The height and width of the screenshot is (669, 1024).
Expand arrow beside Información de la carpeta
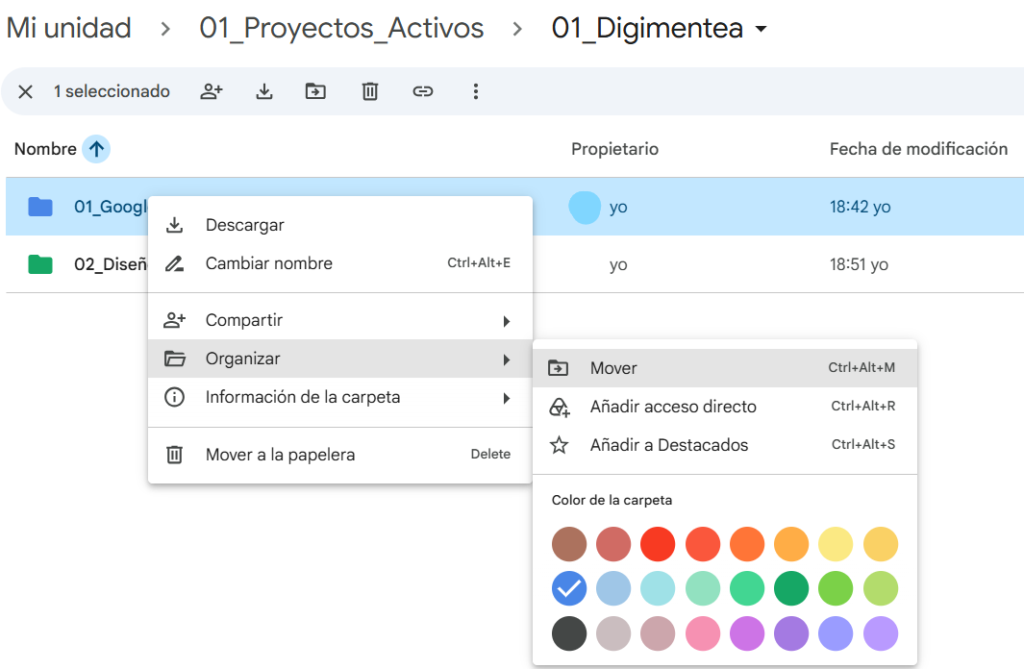point(506,398)
